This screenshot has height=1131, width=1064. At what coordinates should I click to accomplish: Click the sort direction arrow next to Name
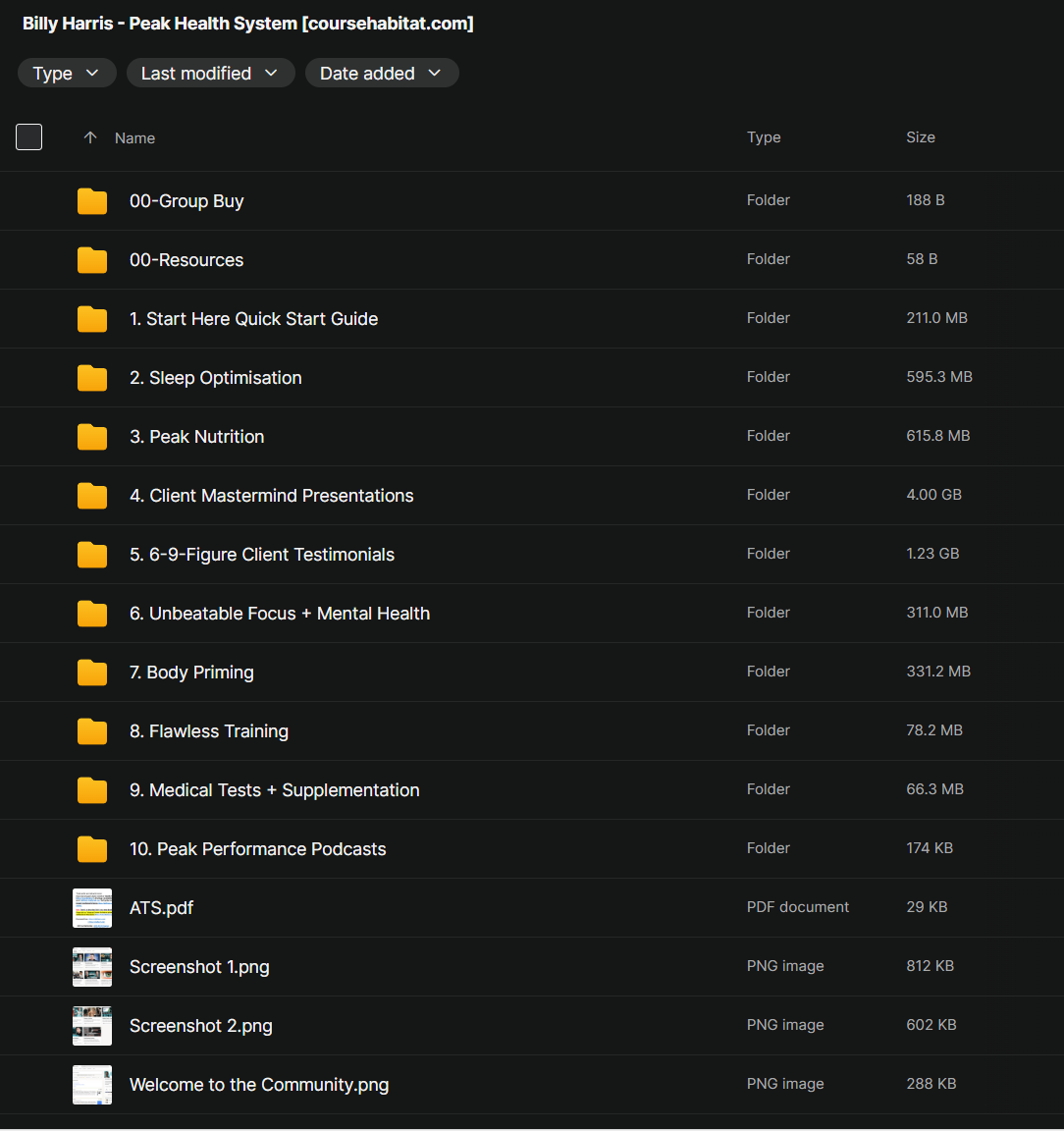click(90, 138)
